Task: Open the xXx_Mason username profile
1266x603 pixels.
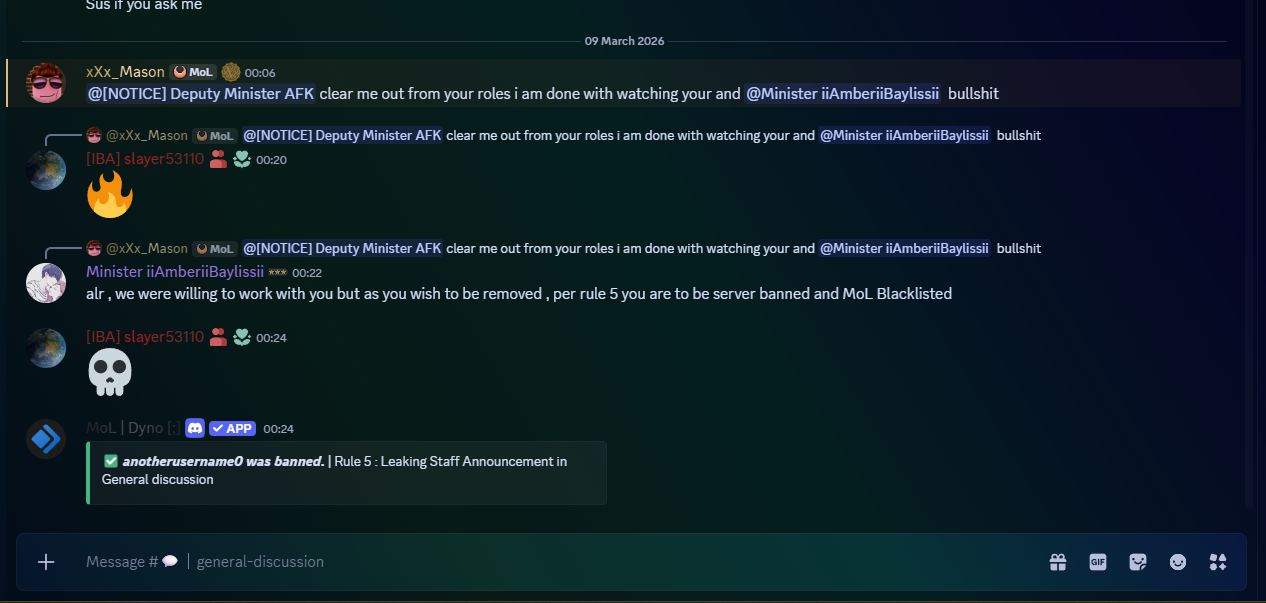Action: (125, 72)
